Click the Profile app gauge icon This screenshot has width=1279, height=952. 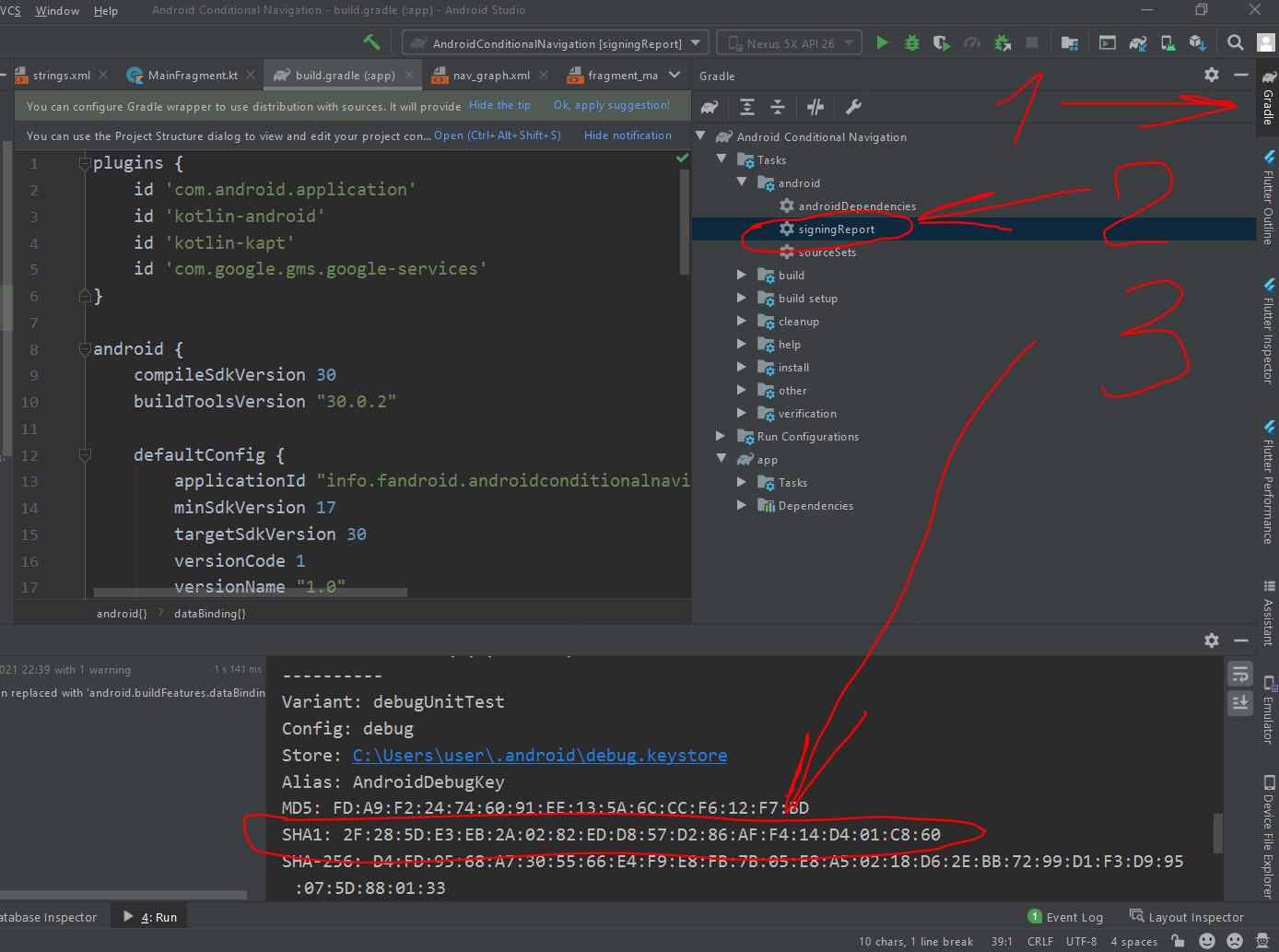972,42
